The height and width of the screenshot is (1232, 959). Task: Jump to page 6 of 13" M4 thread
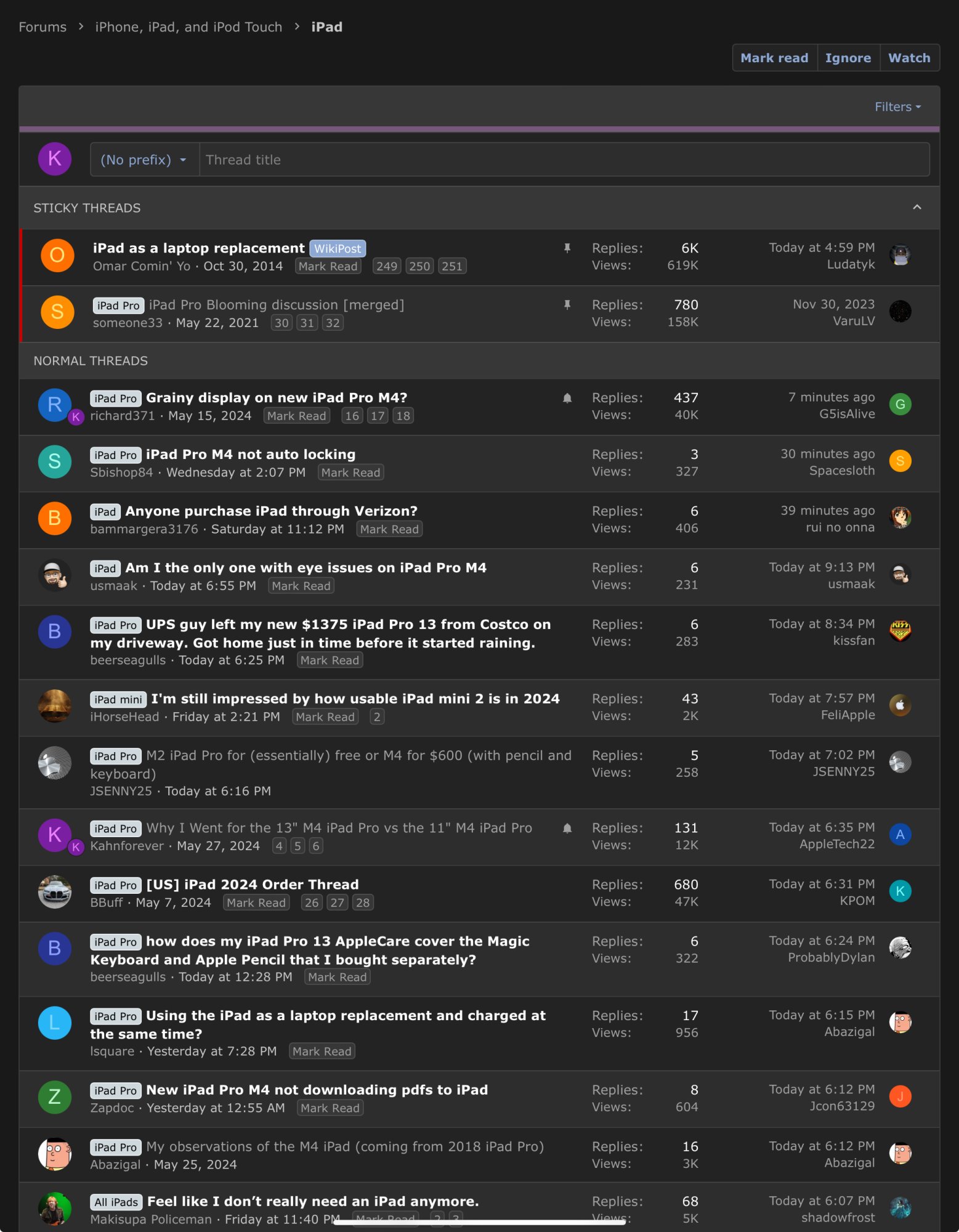(x=316, y=846)
